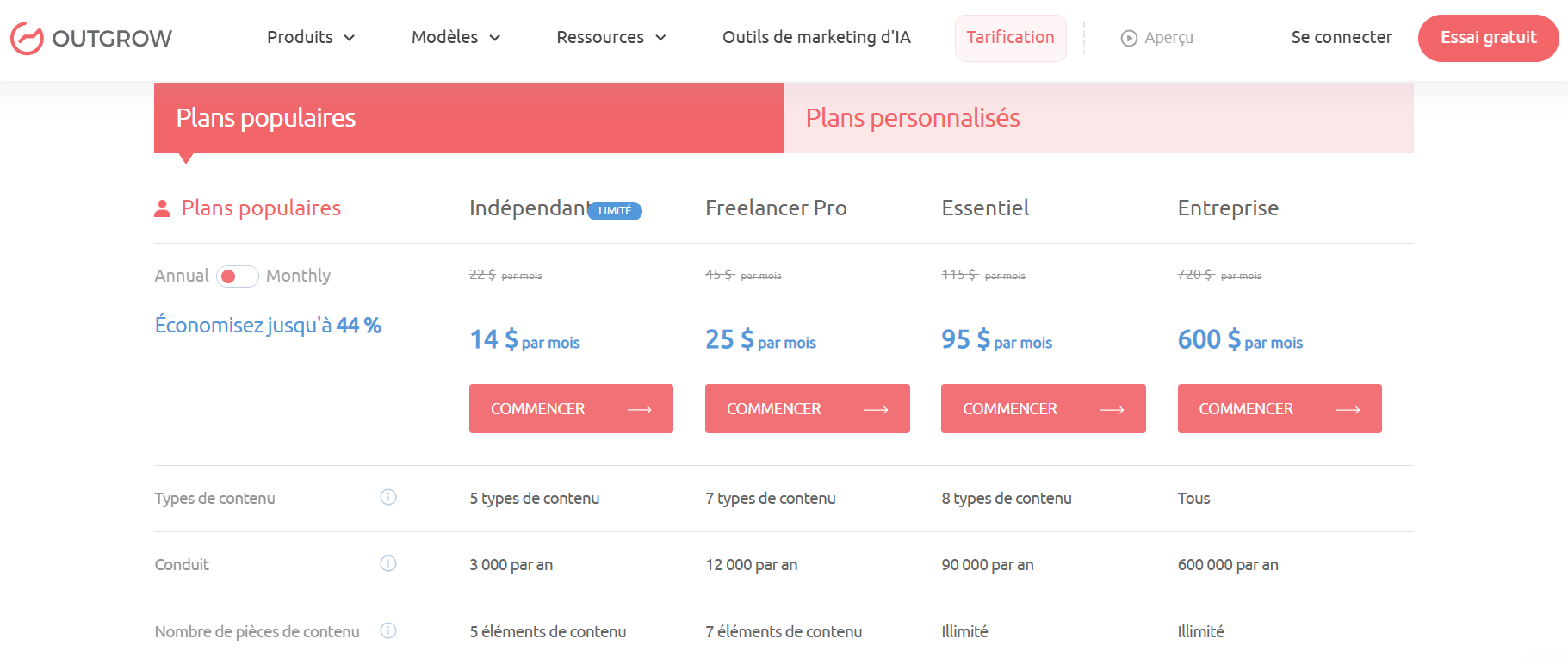Open the Aperçu link

(1157, 38)
